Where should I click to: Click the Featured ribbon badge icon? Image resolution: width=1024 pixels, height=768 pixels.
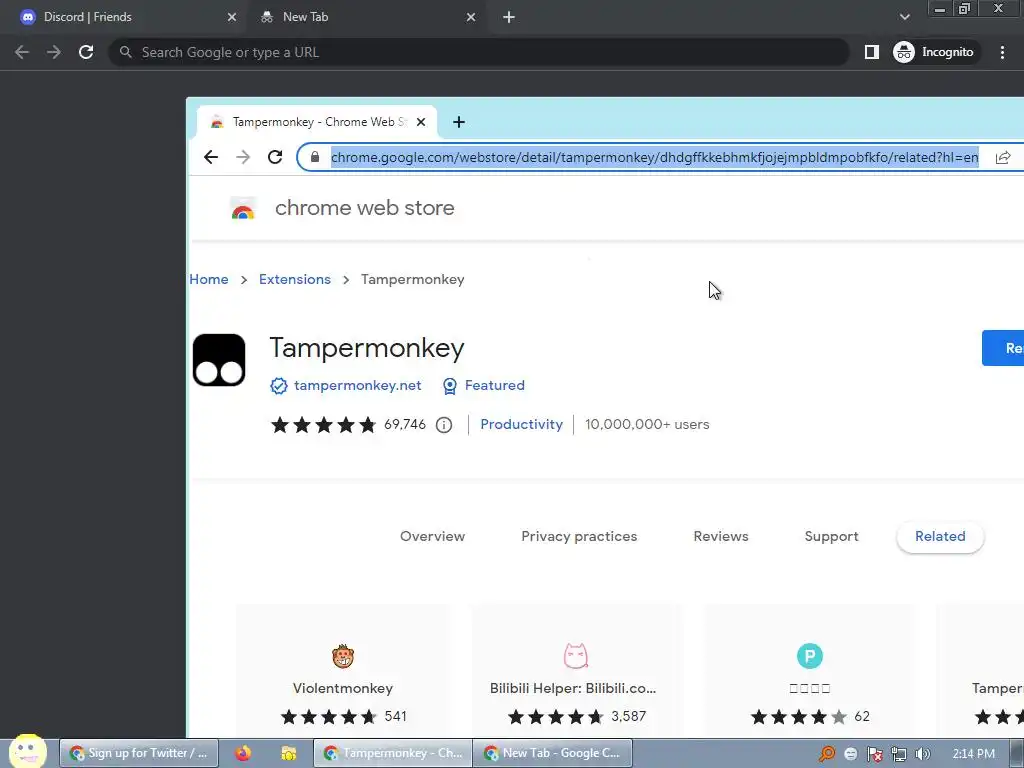[450, 386]
